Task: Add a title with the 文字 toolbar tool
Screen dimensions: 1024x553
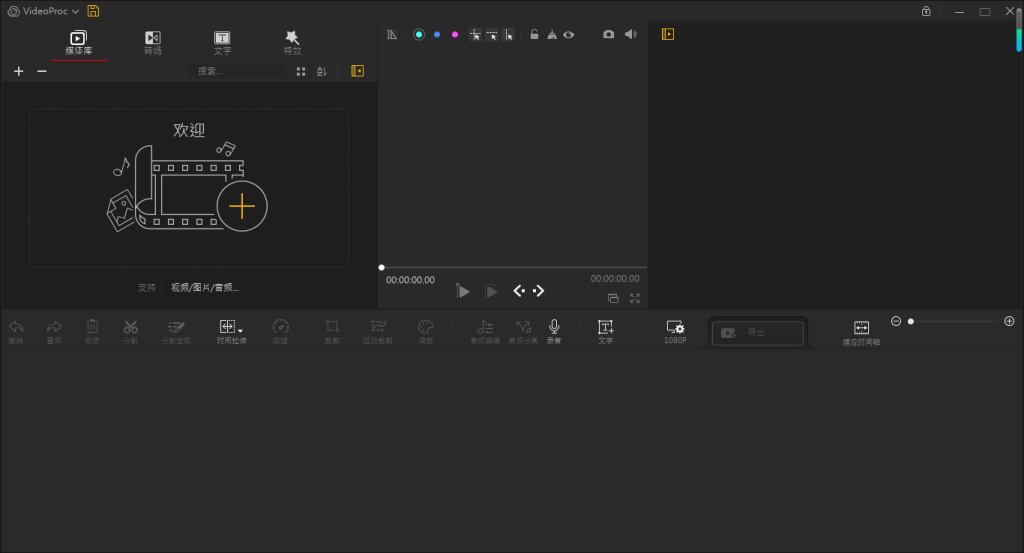Action: [x=605, y=331]
